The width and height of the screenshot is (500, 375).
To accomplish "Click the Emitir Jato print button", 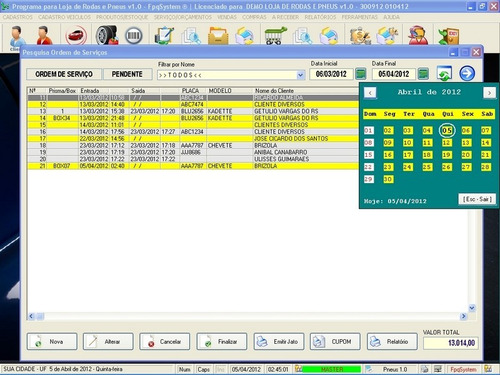I will click(x=279, y=342).
